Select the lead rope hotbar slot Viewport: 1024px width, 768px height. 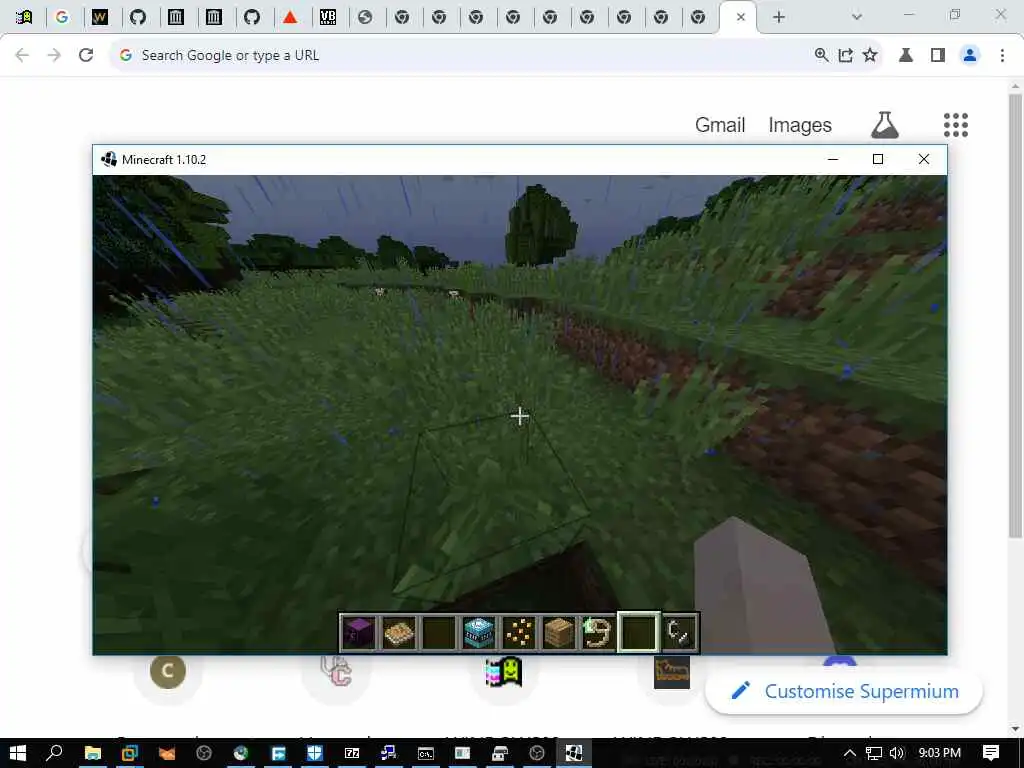tap(598, 632)
